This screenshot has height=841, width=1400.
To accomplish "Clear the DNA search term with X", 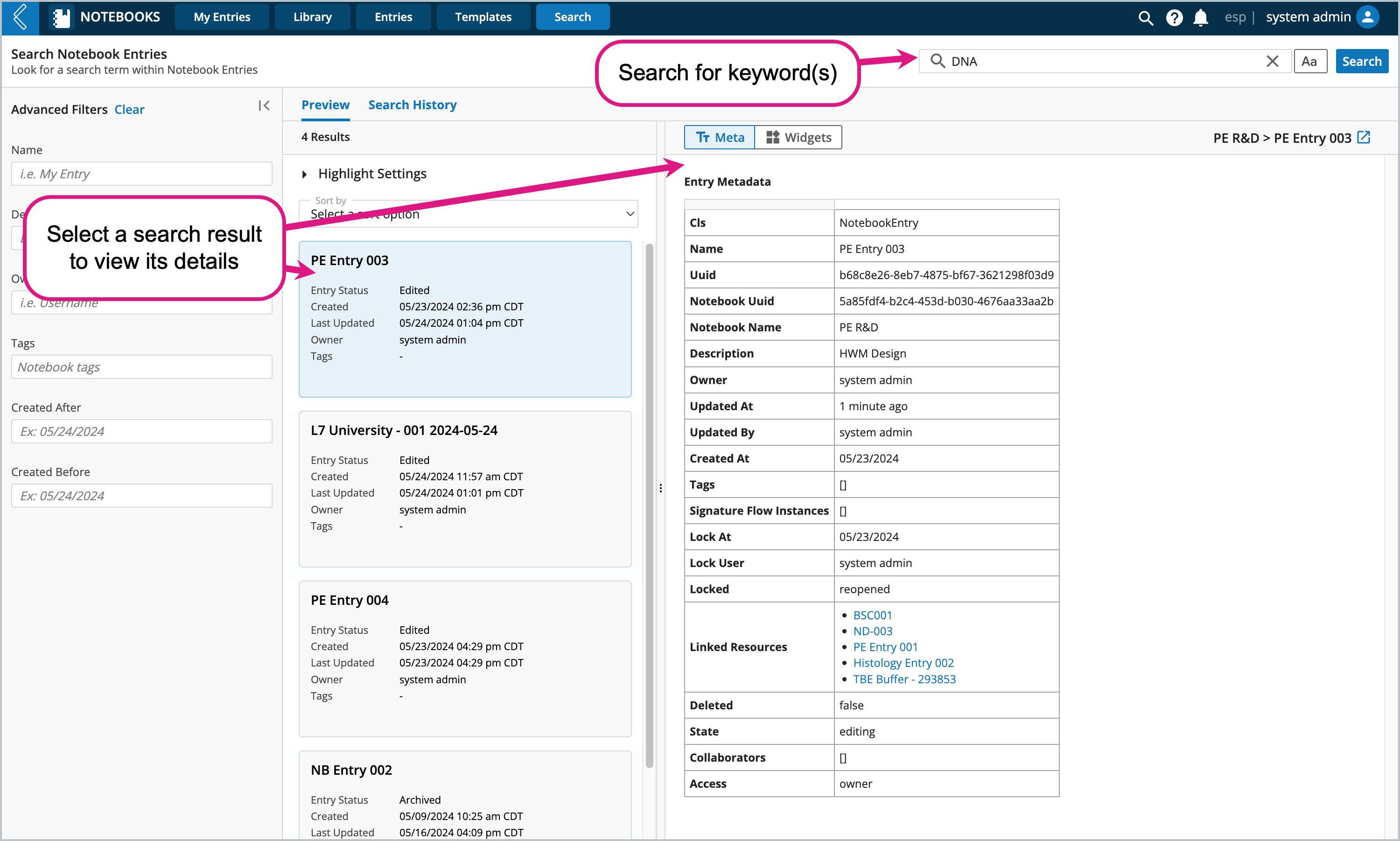I will (x=1272, y=61).
